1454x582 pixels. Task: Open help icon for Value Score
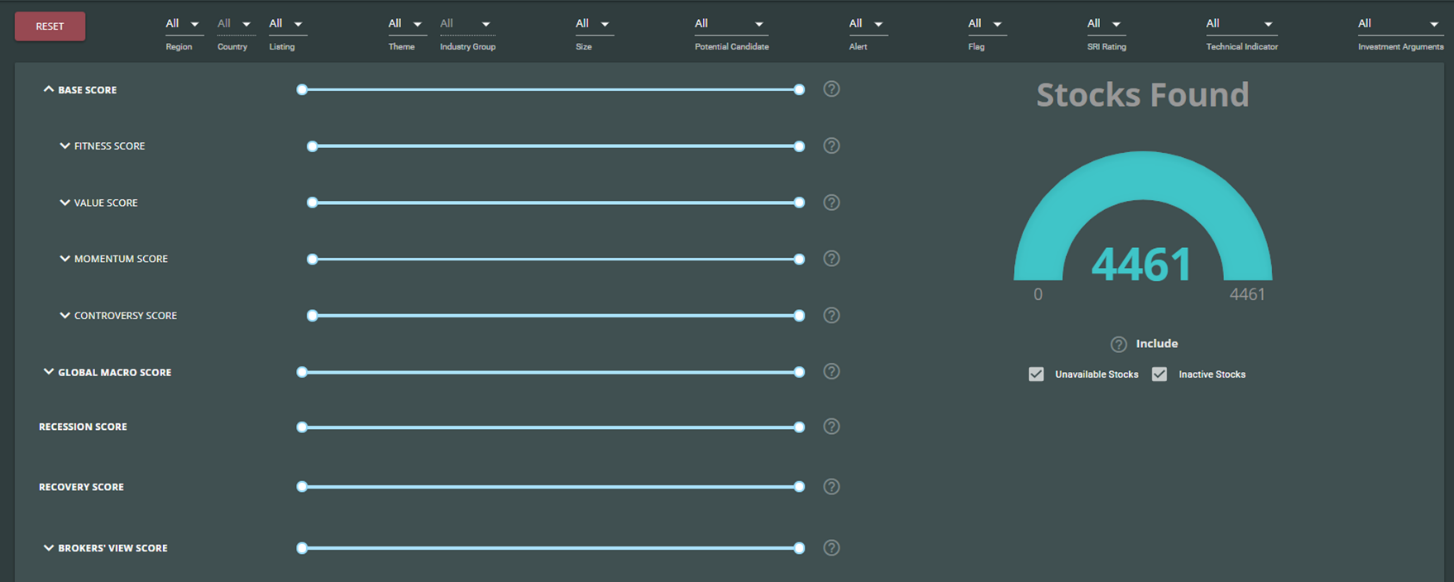click(x=831, y=202)
